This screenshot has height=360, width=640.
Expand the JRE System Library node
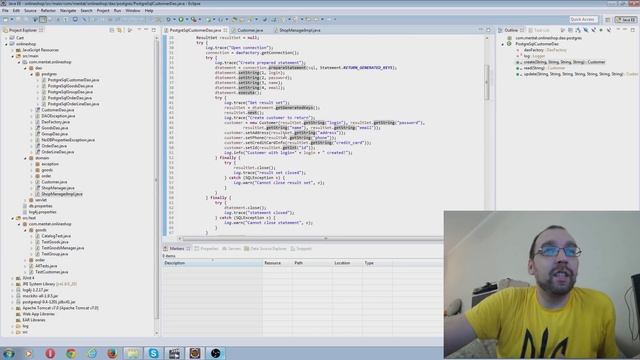point(13,284)
